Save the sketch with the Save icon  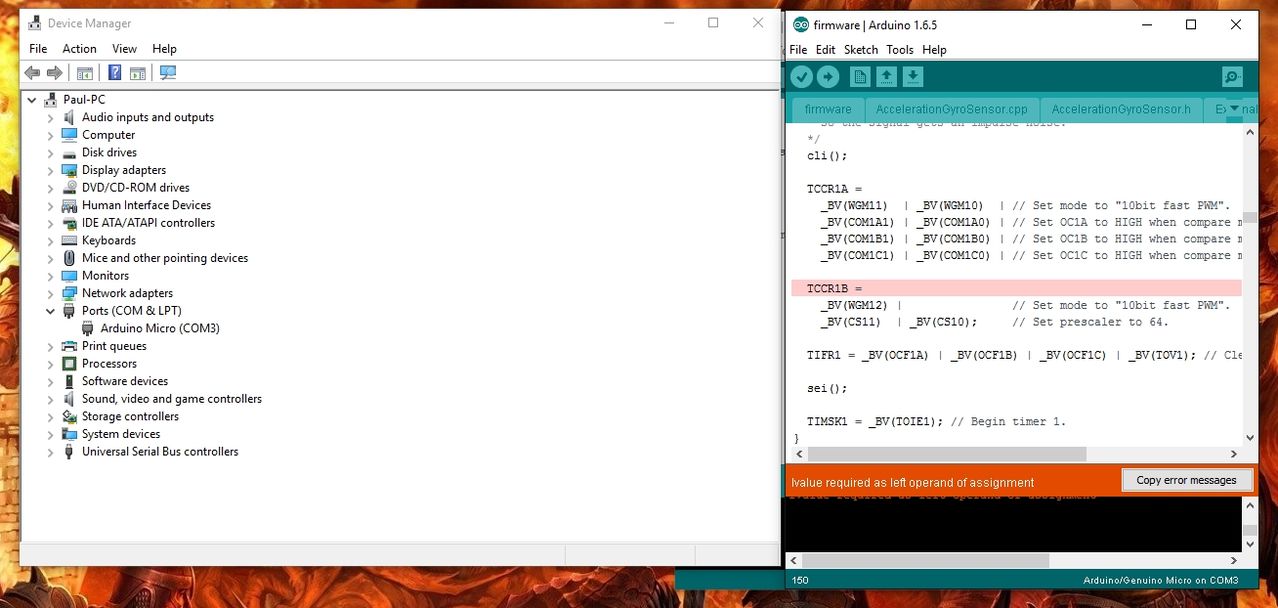pyautogui.click(x=913, y=77)
